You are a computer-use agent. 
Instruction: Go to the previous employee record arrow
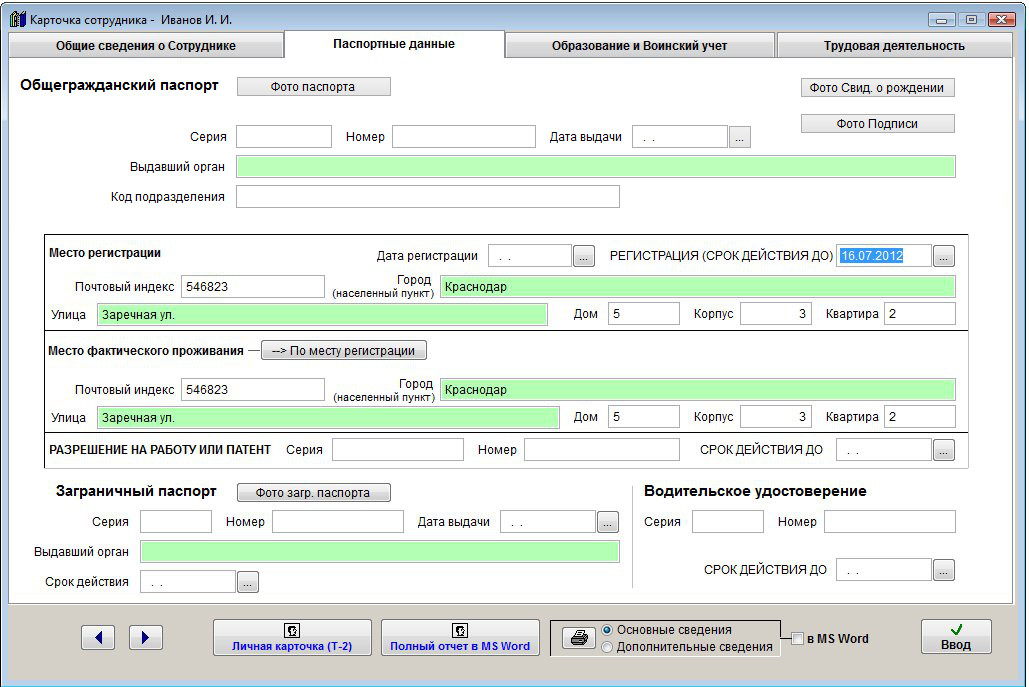pyautogui.click(x=98, y=637)
